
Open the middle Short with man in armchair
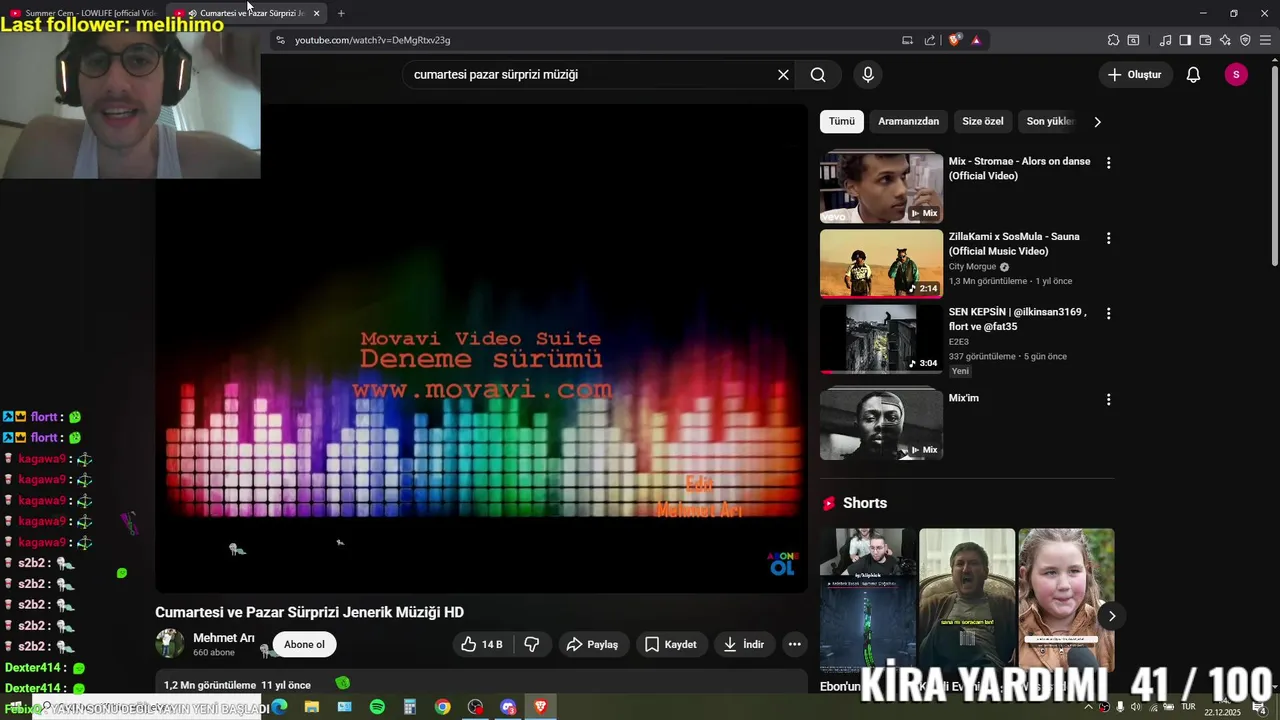967,600
